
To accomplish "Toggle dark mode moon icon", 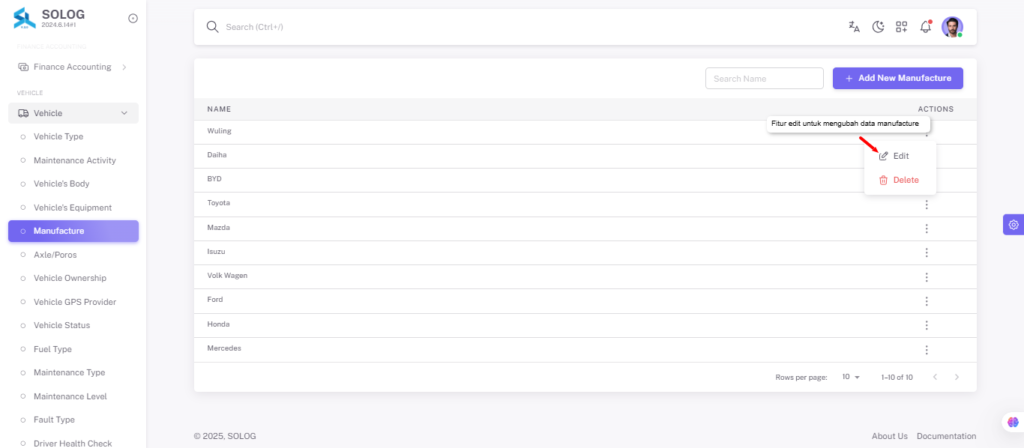I will click(878, 27).
